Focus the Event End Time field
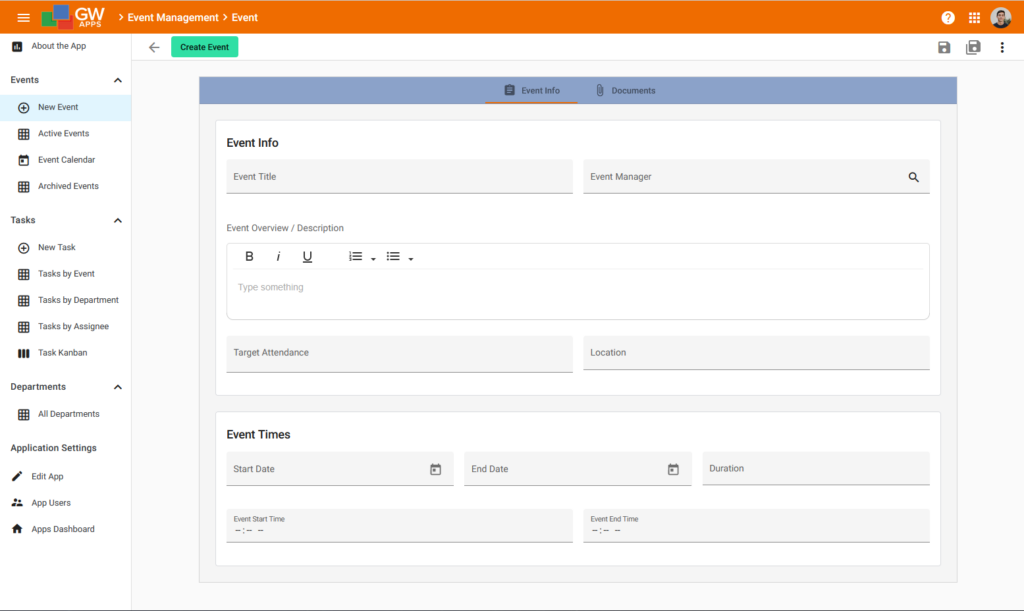The width and height of the screenshot is (1024, 611). click(756, 526)
